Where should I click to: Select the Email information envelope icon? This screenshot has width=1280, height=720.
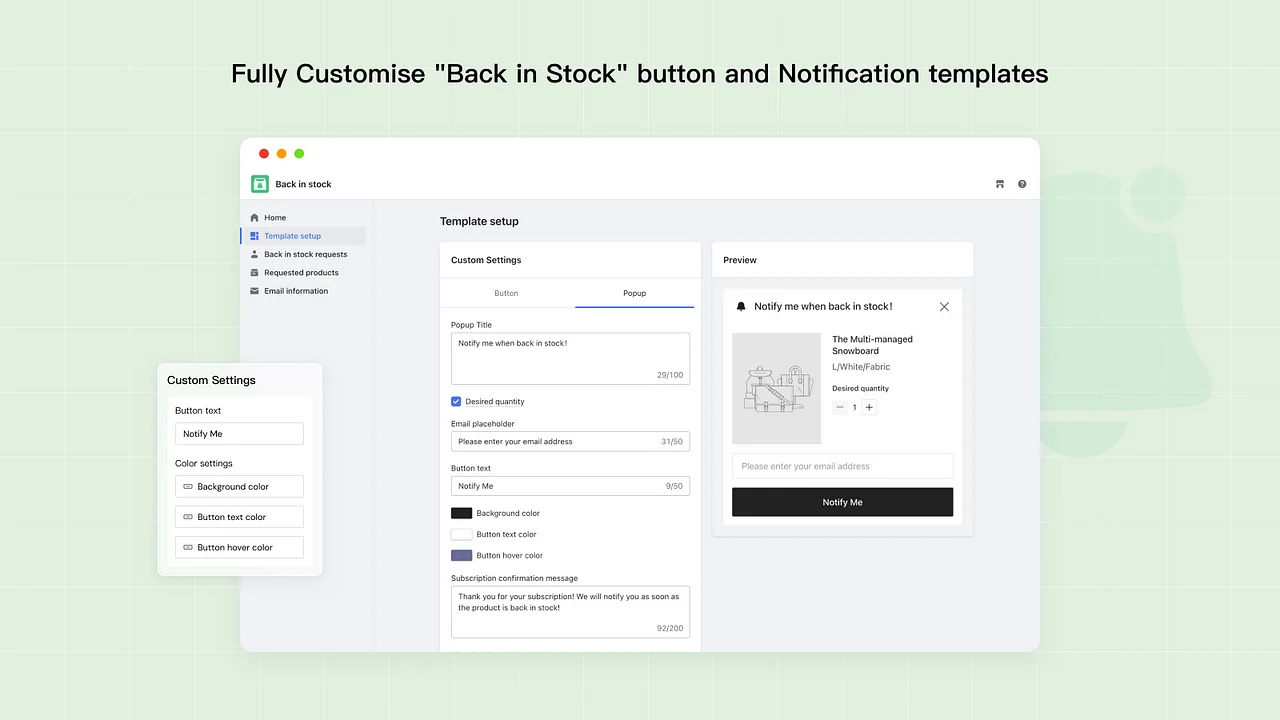pyautogui.click(x=254, y=290)
